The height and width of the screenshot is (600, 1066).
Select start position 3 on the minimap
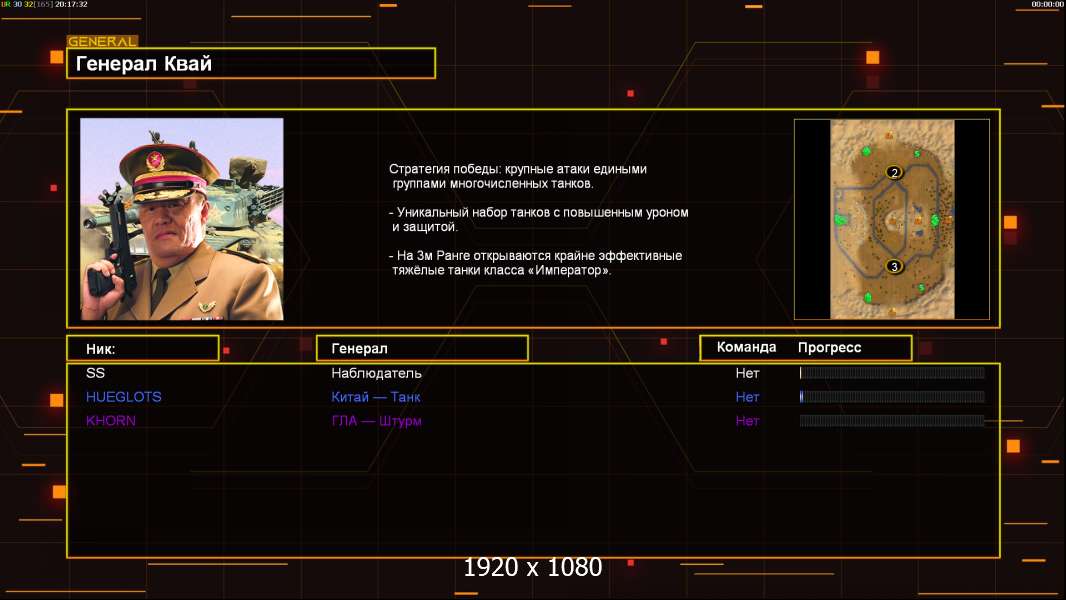pyautogui.click(x=894, y=266)
